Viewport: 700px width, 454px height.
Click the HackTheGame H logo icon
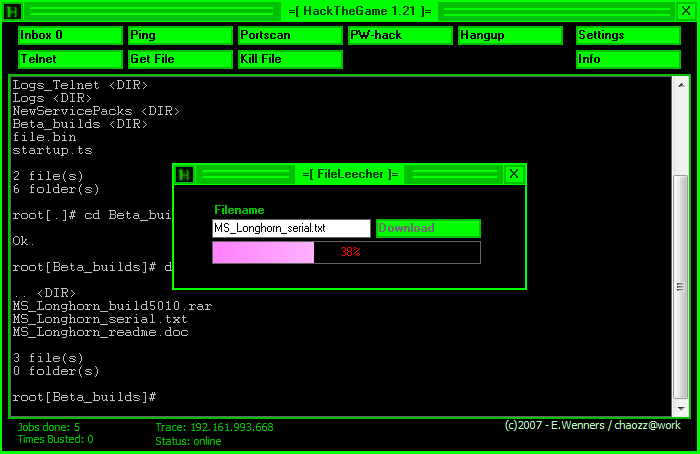12,11
